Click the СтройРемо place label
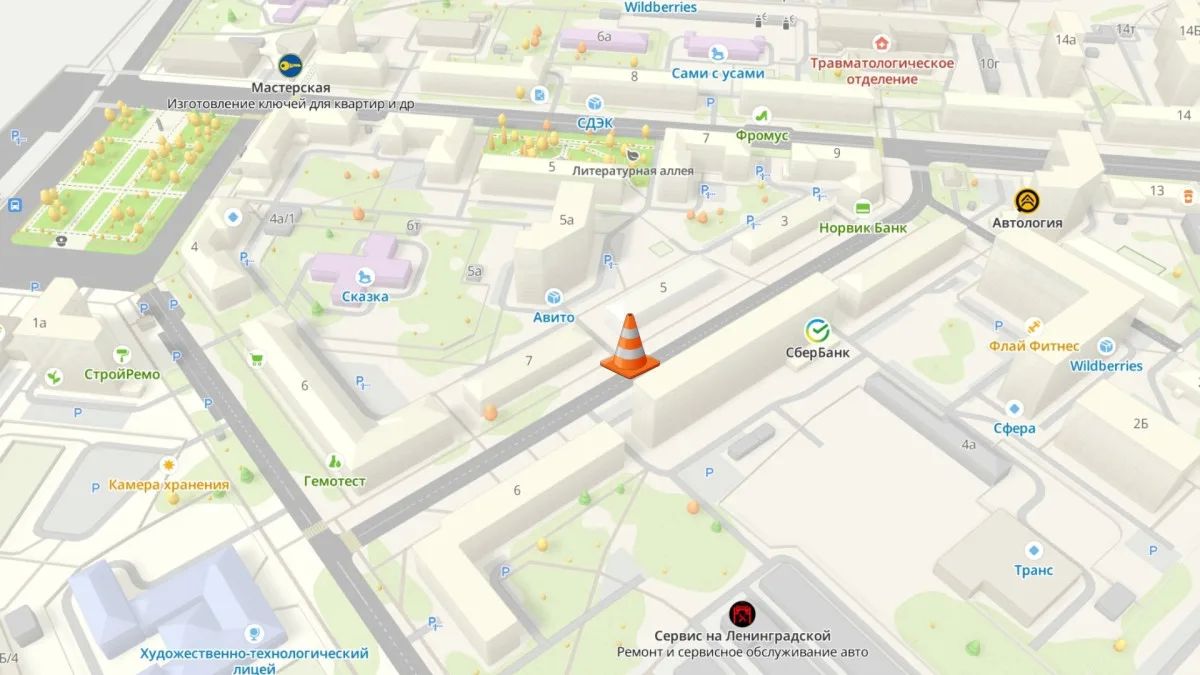This screenshot has height=675, width=1200. pos(122,375)
